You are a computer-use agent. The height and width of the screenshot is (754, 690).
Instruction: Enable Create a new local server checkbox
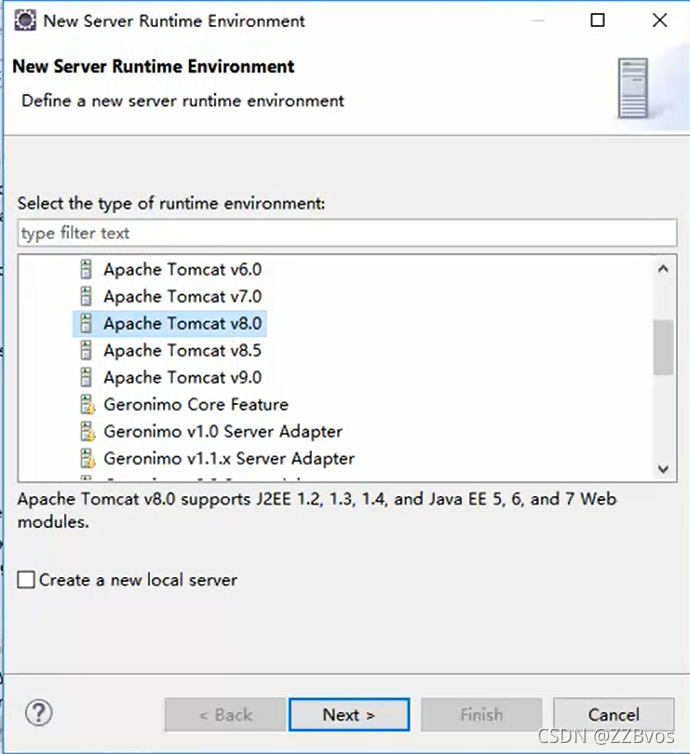coord(26,579)
